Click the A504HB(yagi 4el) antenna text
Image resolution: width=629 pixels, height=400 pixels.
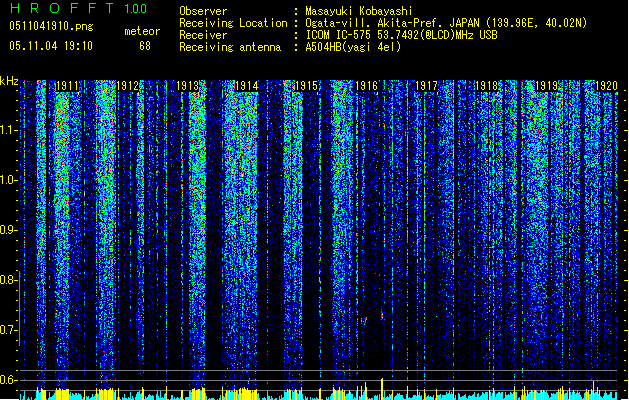click(x=353, y=47)
